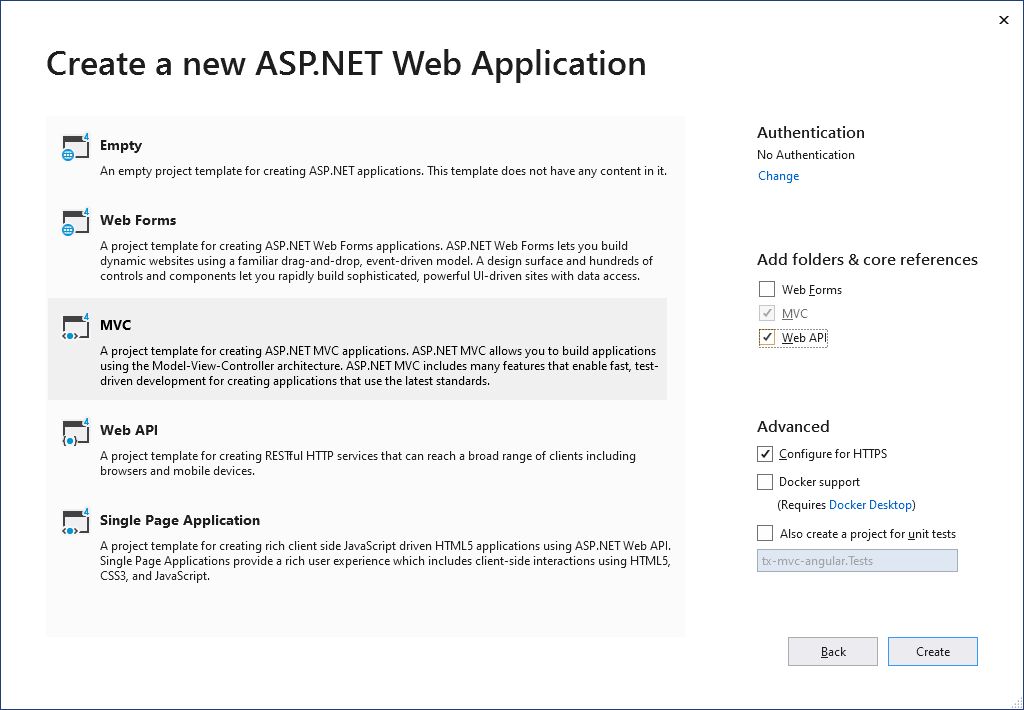Select the MVC template title

[x=116, y=325]
